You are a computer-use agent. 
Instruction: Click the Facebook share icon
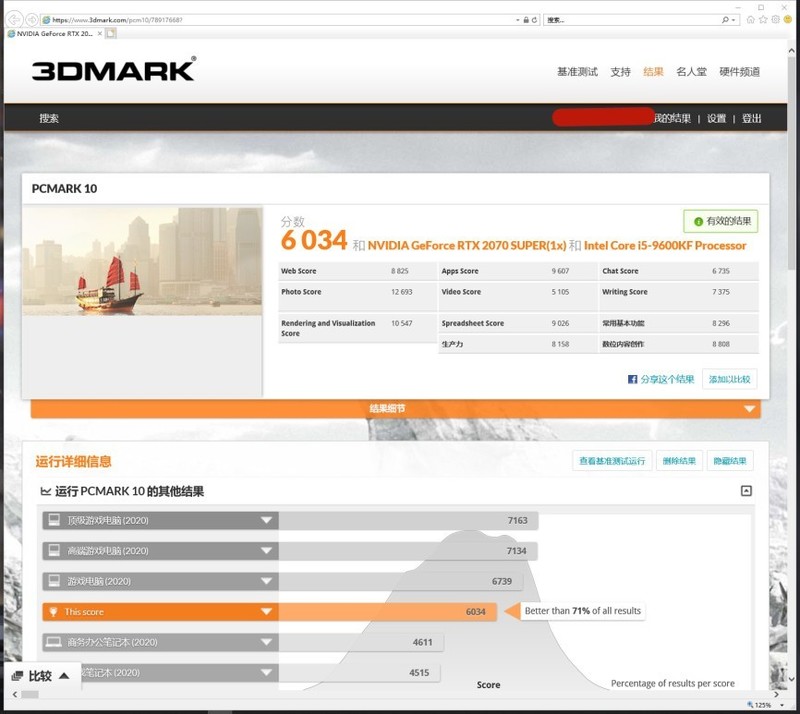(632, 379)
